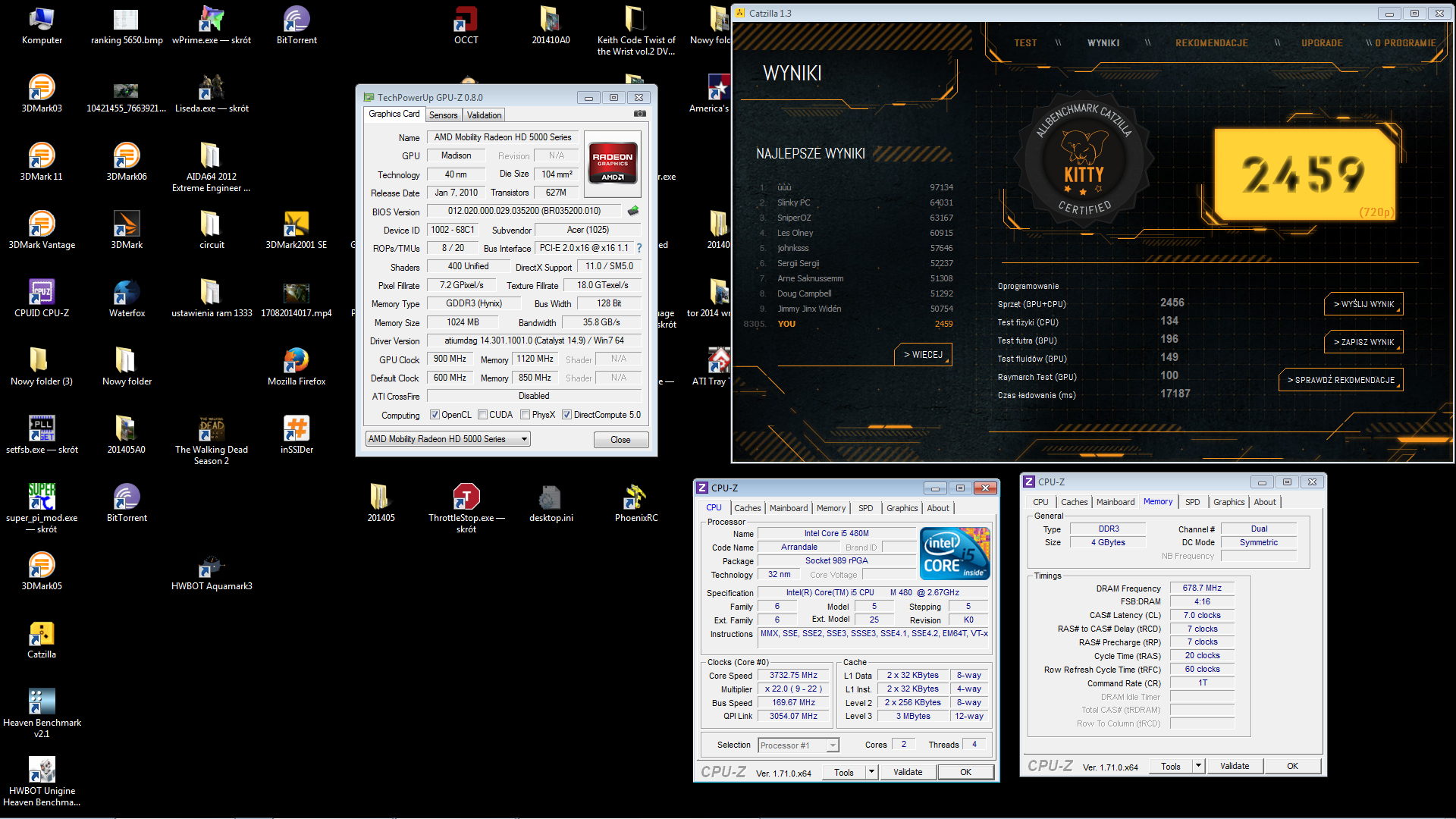1456x819 pixels.
Task: Open About tab in left CPU-Z
Action: pos(938,508)
